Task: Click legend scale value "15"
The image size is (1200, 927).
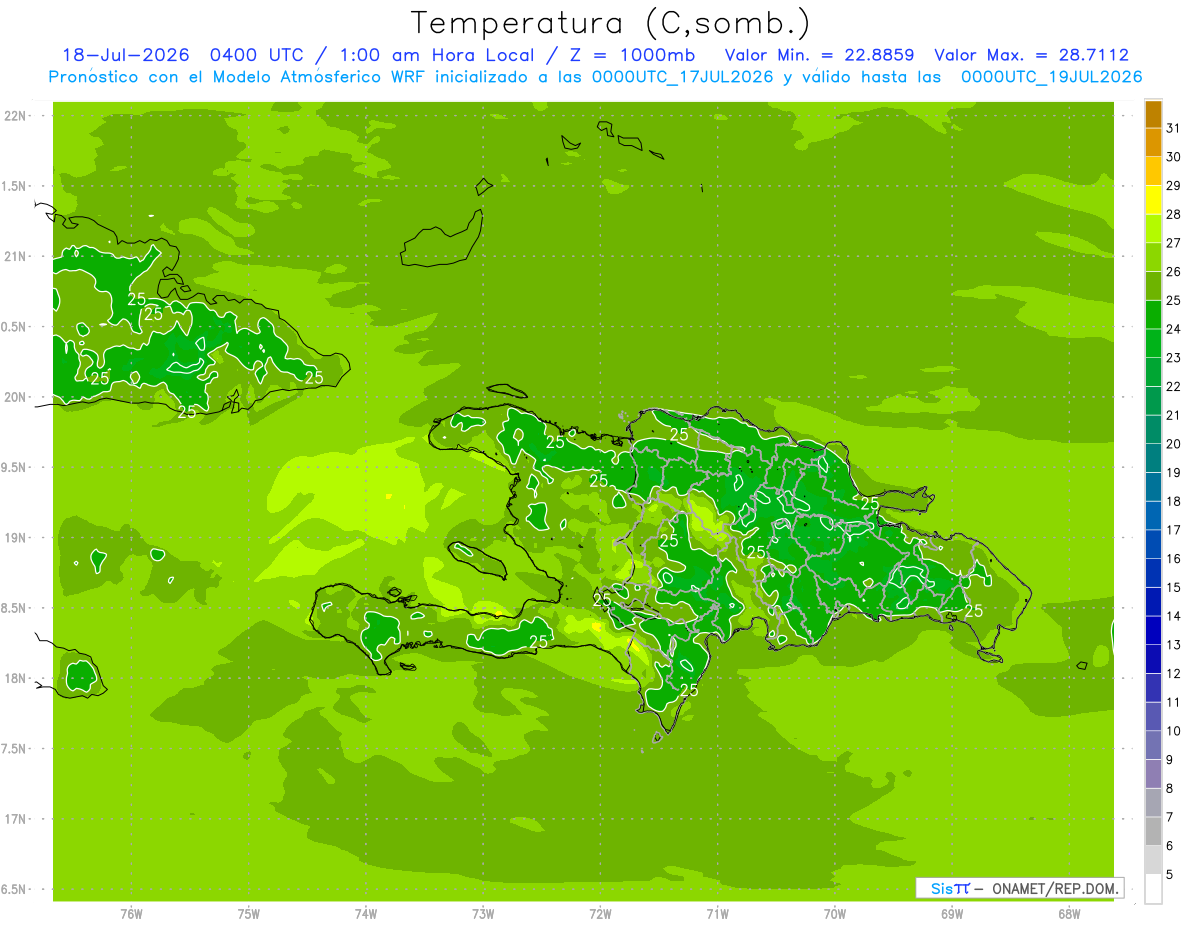Action: [x=1174, y=587]
